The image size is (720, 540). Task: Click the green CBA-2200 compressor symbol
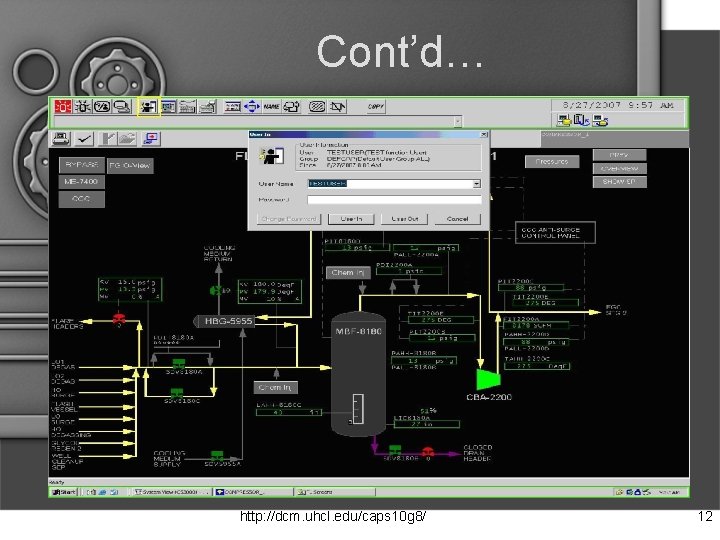[x=489, y=379]
